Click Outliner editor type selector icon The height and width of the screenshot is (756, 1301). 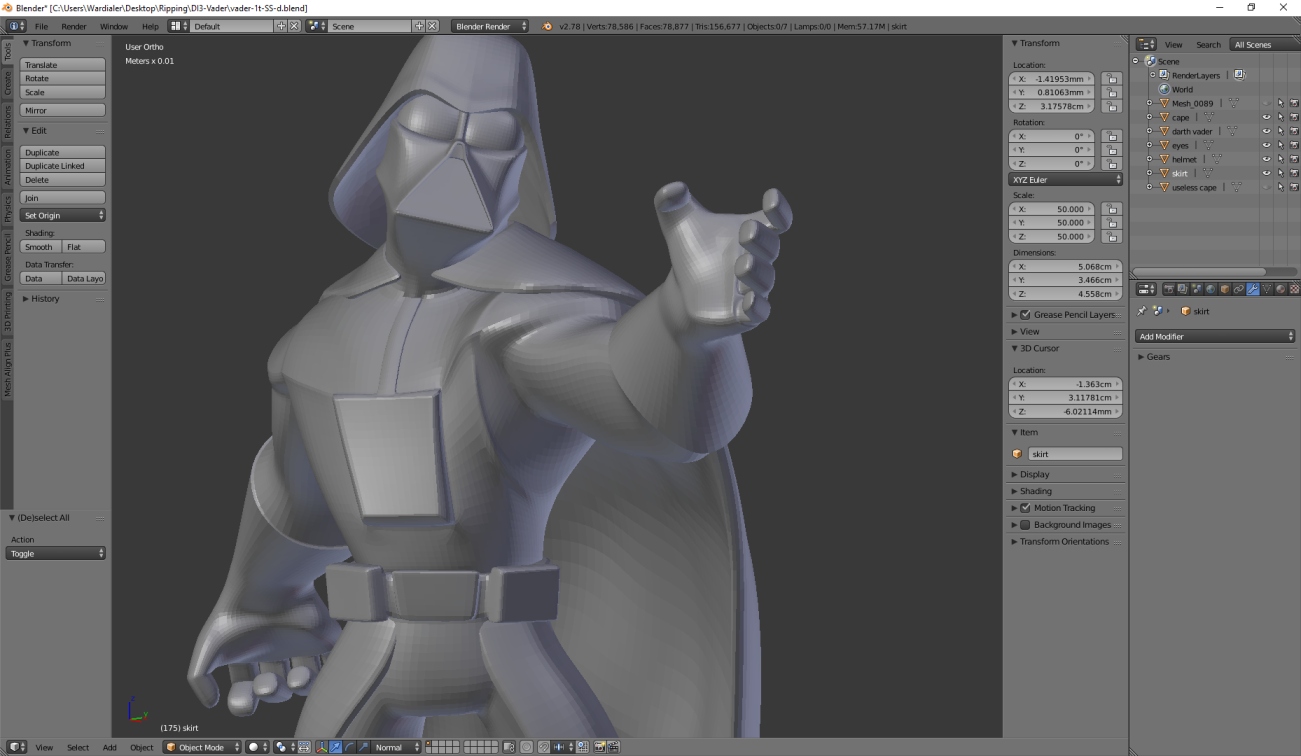(x=1146, y=45)
